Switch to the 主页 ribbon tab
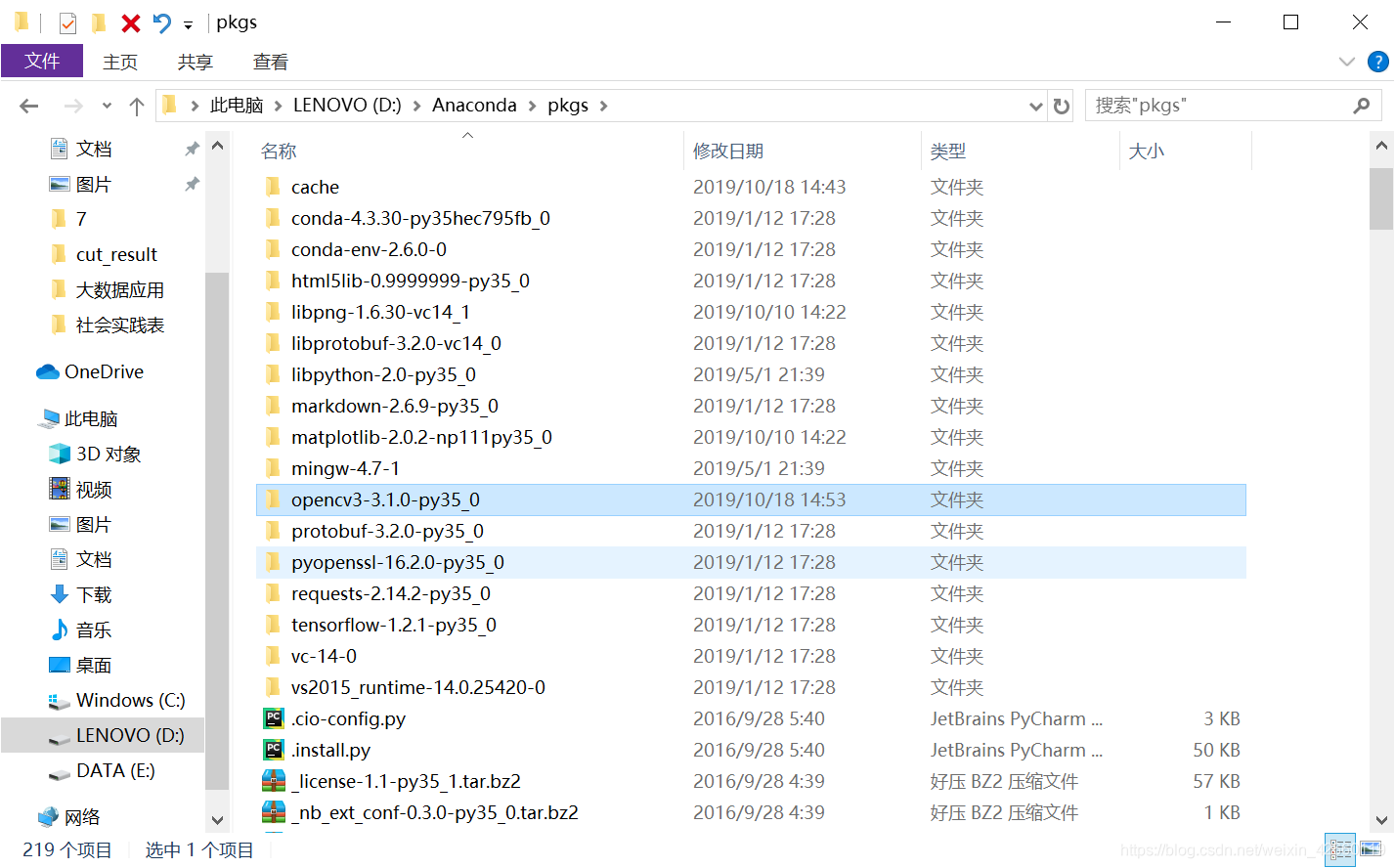The width and height of the screenshot is (1395, 868). pyautogui.click(x=120, y=62)
